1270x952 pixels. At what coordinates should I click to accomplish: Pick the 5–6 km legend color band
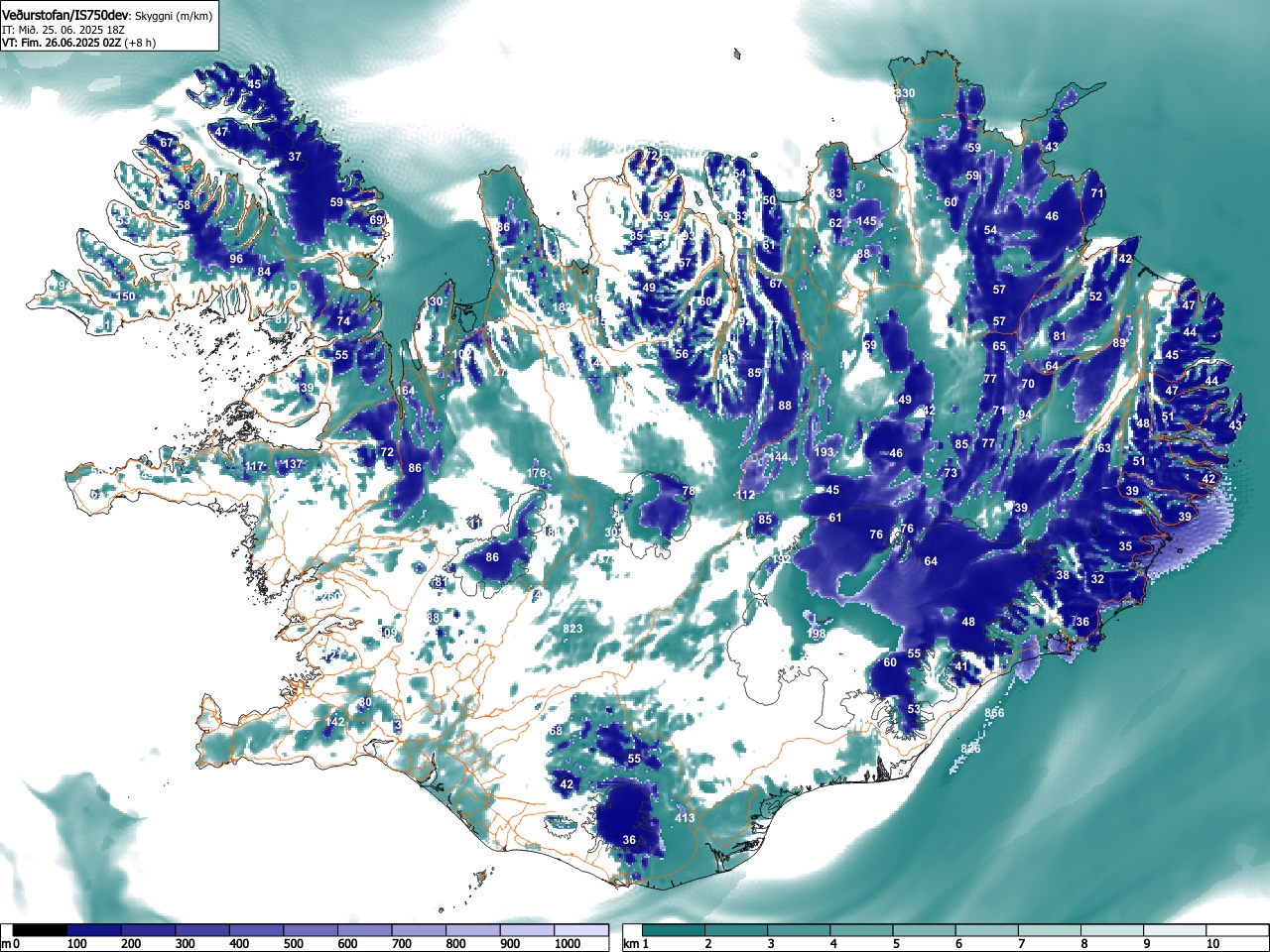pos(925,930)
